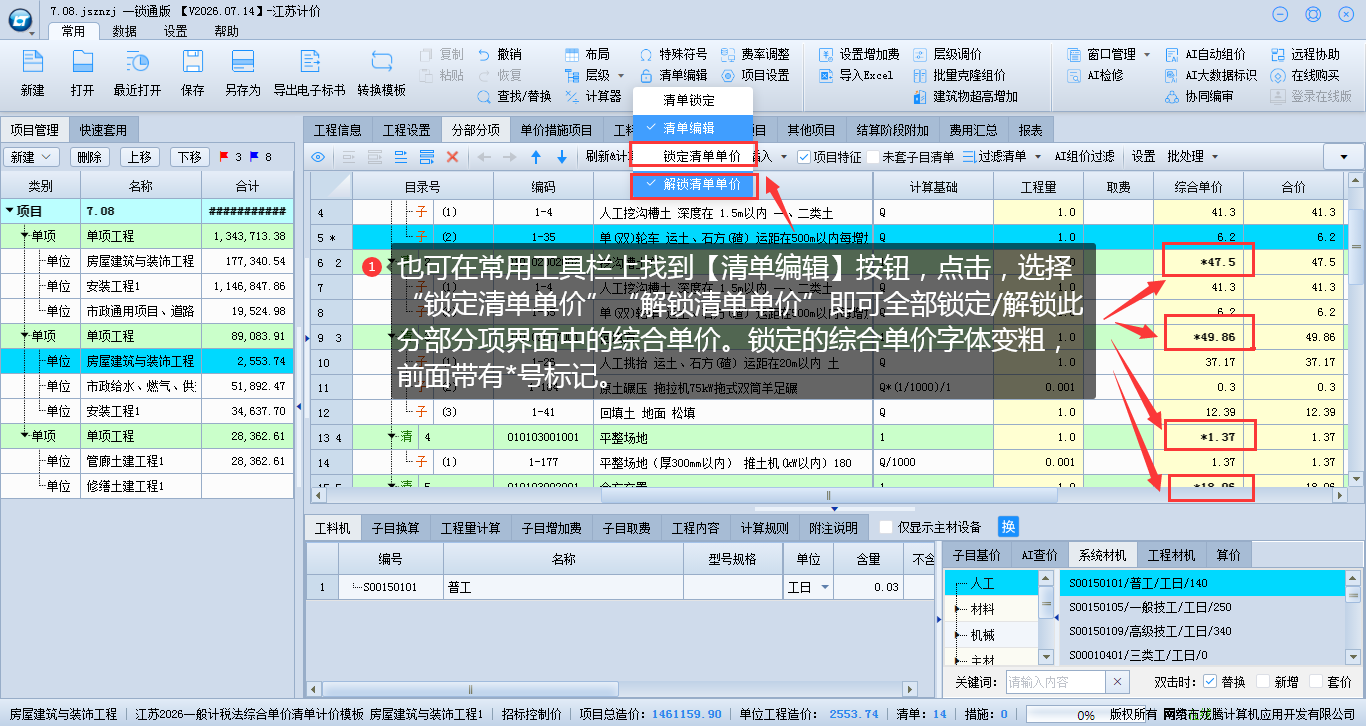Click the 删除 button in project panel
The image size is (1366, 726).
pyautogui.click(x=90, y=157)
